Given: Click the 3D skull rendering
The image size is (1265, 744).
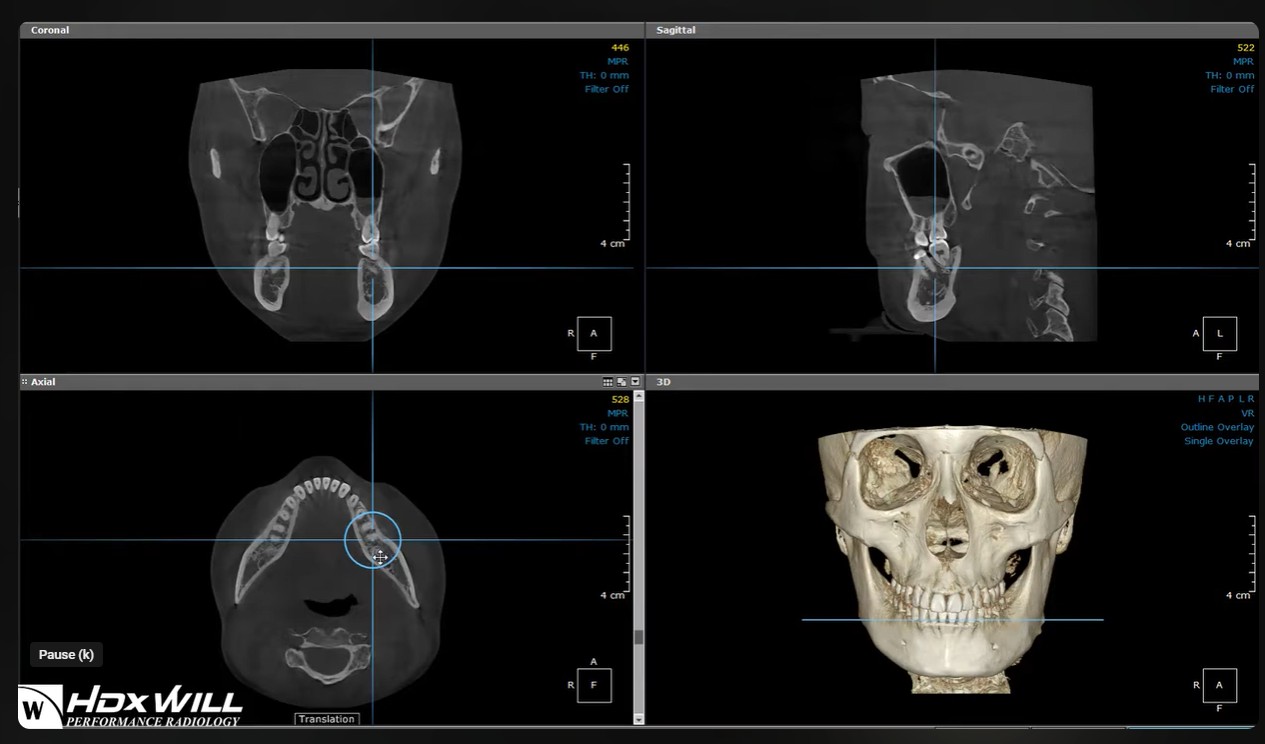Looking at the screenshot, I should pos(952,560).
